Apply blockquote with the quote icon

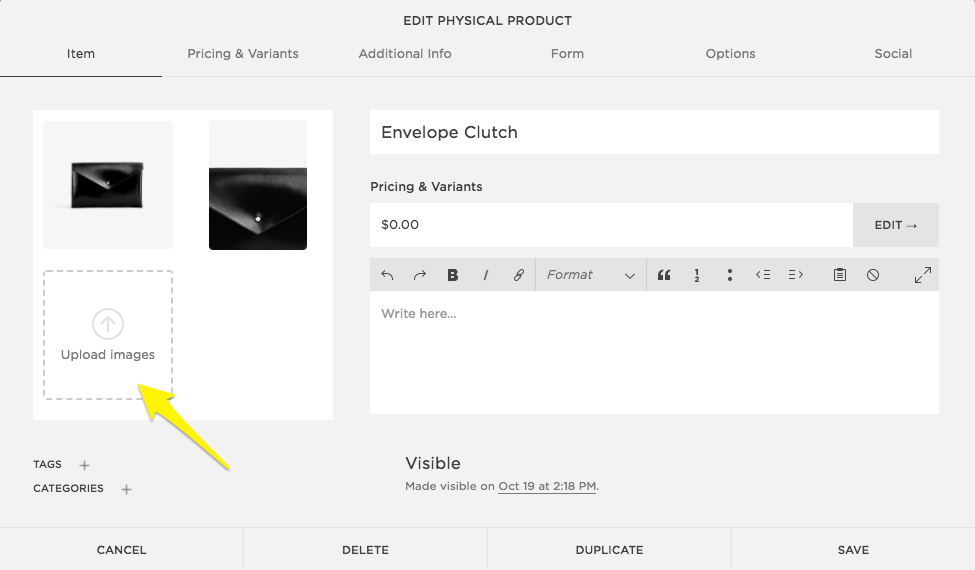coord(664,275)
